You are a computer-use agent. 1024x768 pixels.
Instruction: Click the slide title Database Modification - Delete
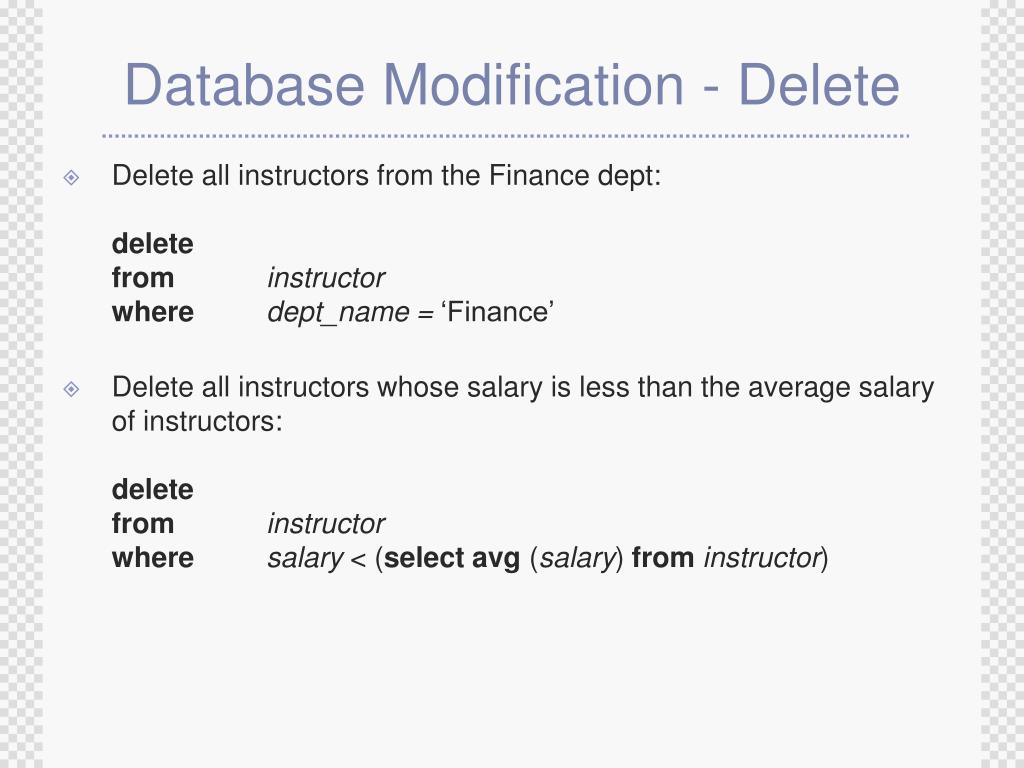pos(512,85)
